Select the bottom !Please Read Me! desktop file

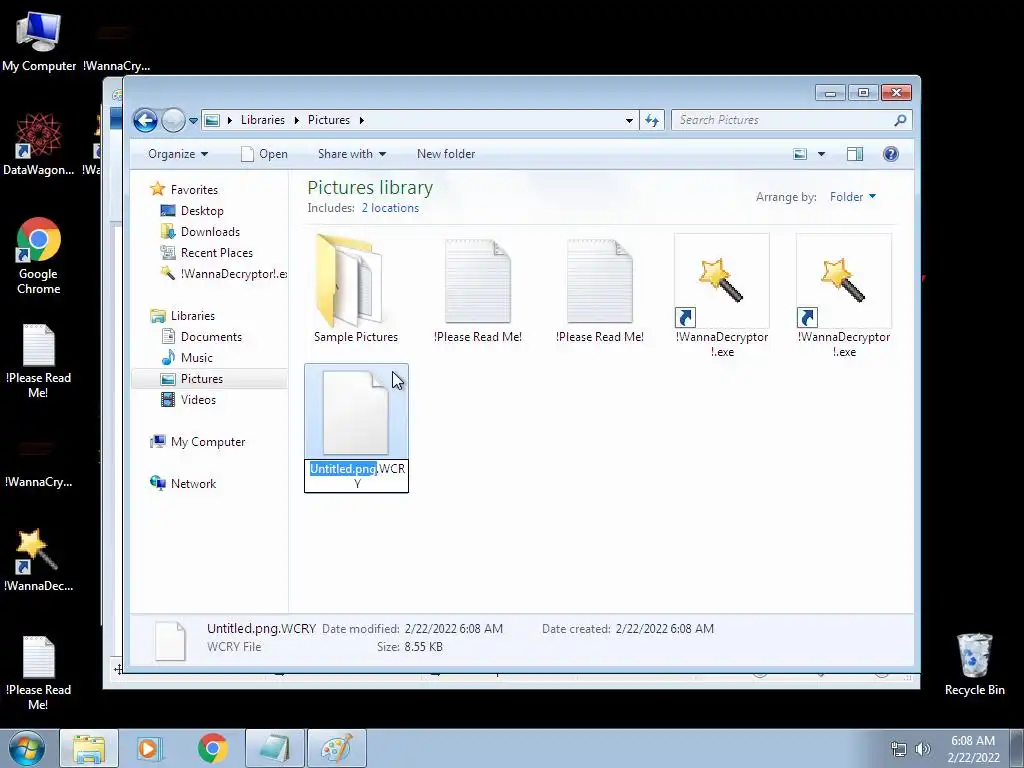[39, 673]
